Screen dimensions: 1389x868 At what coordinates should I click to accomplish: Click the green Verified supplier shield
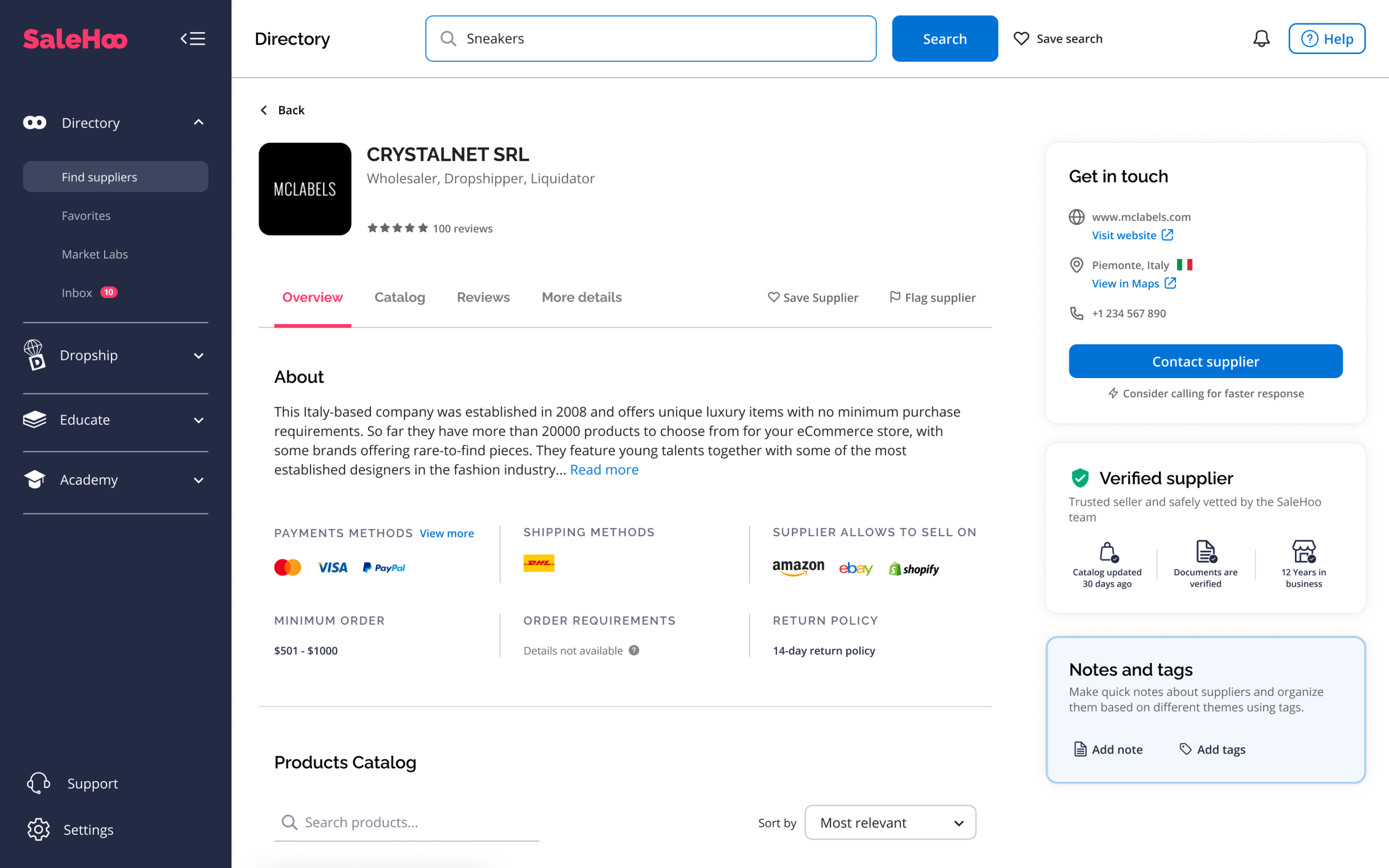point(1079,477)
